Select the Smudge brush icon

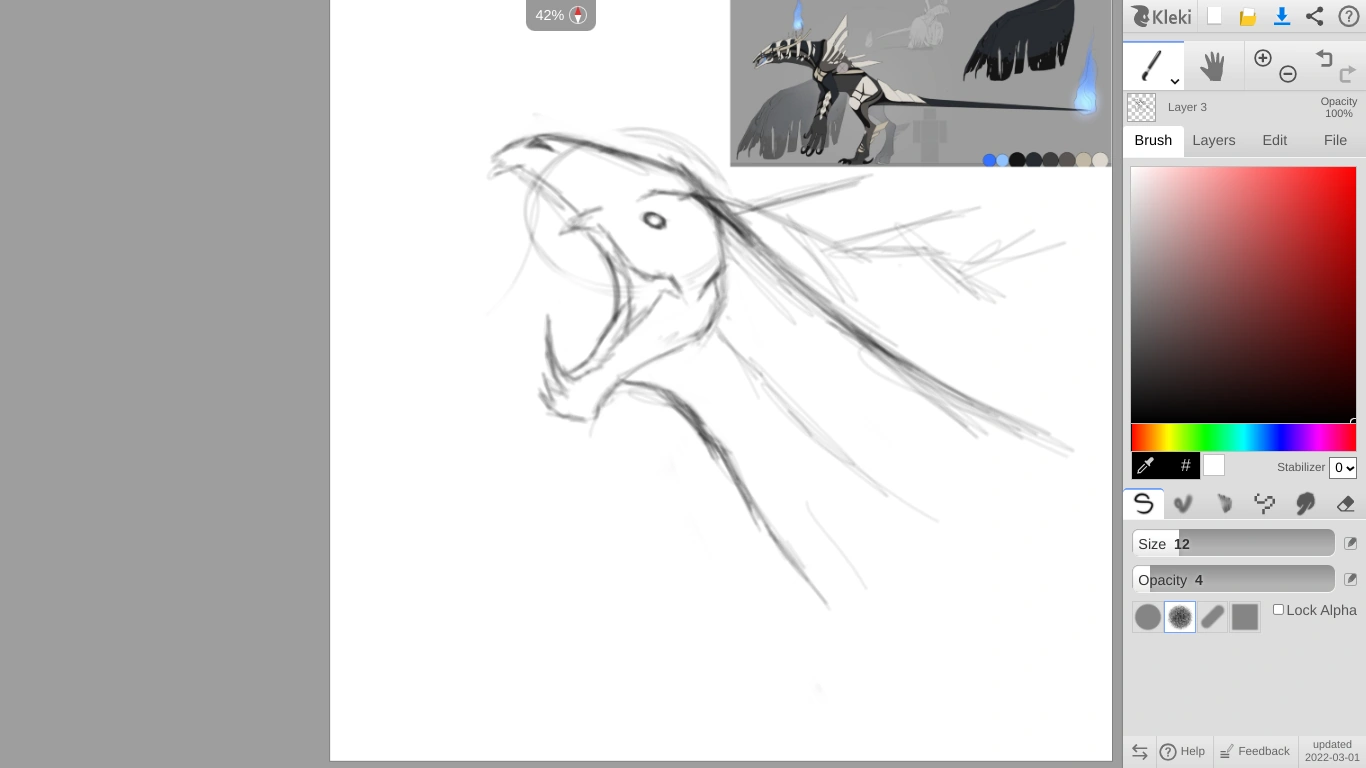tap(1305, 503)
